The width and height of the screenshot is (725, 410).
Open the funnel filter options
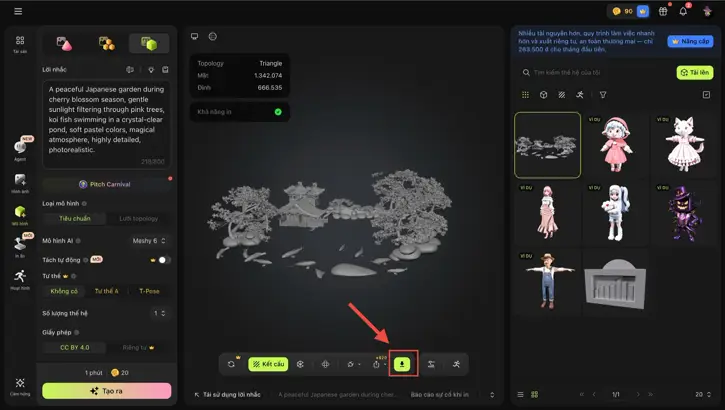click(603, 95)
